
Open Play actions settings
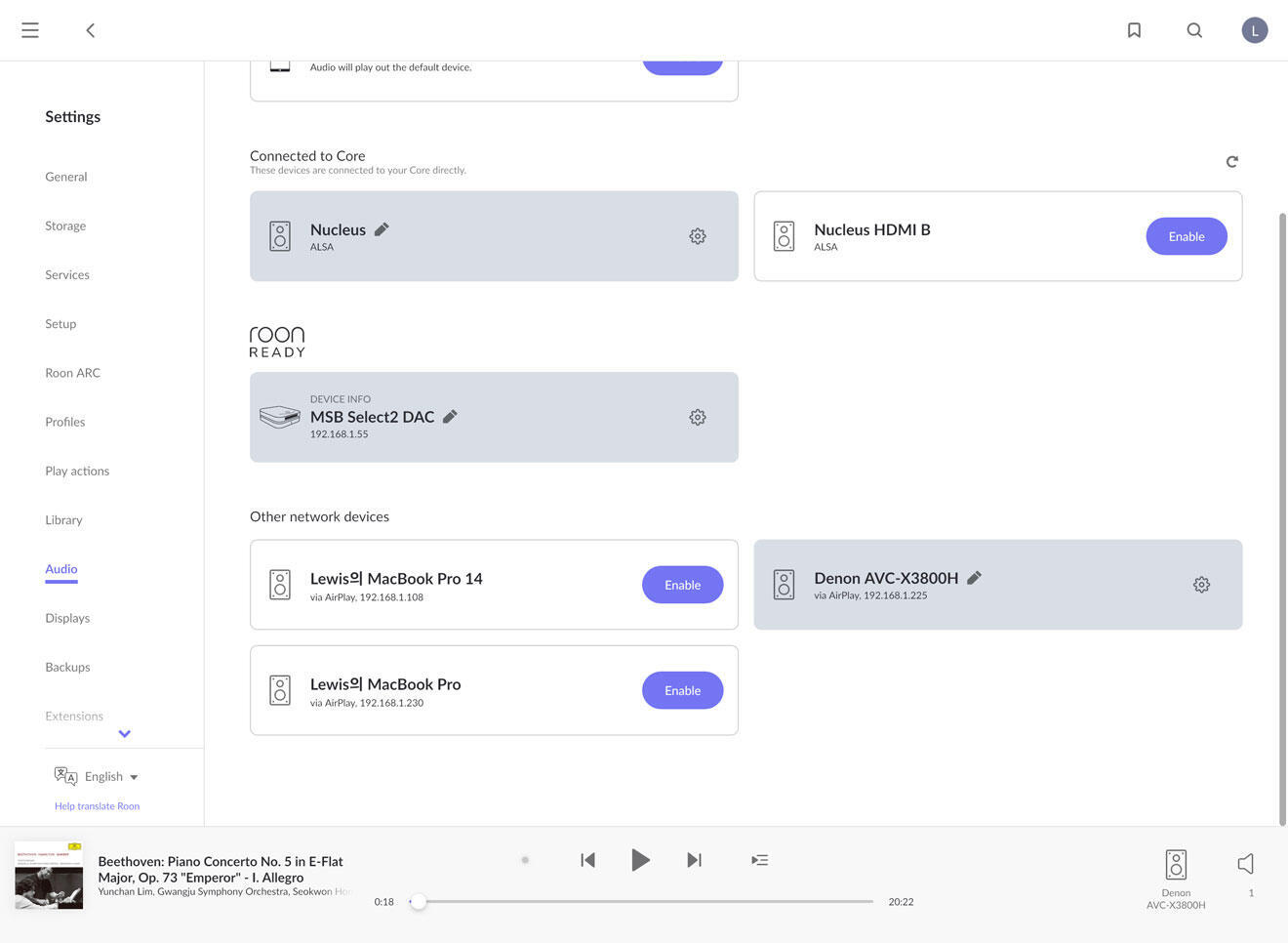pyautogui.click(x=77, y=471)
